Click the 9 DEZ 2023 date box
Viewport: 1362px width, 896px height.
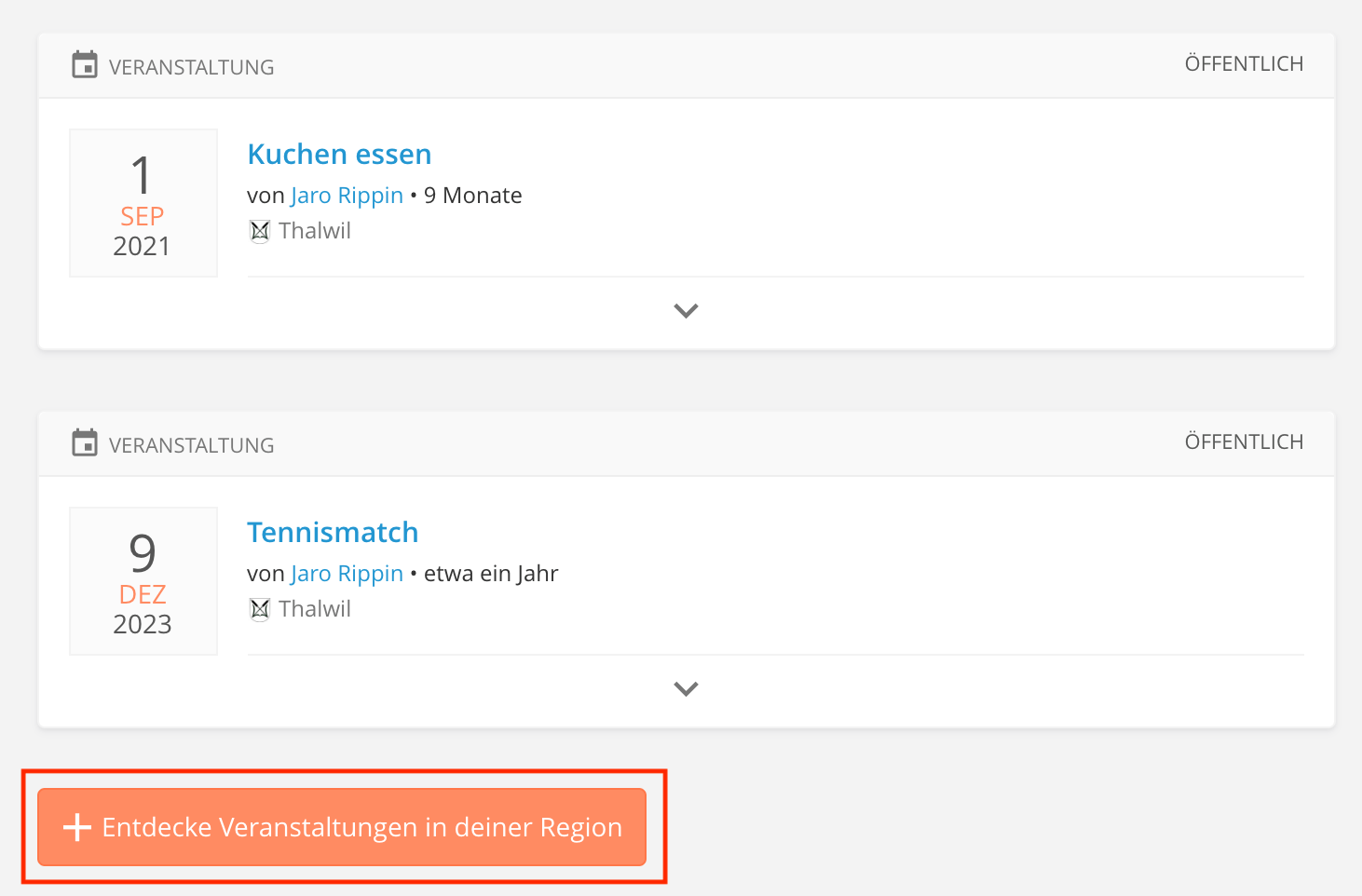[143, 581]
